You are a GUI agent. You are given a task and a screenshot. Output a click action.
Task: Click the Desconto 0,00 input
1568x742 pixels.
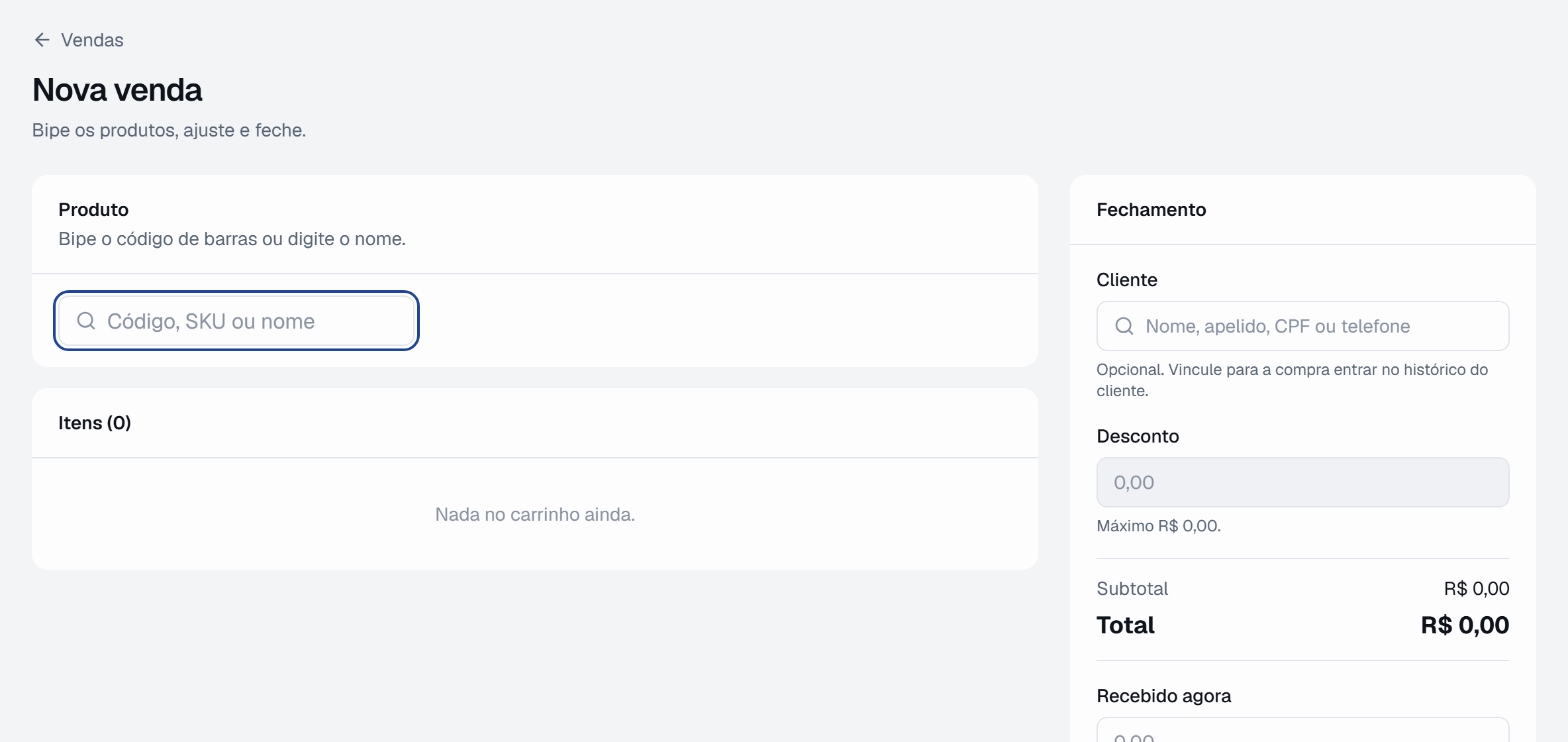tap(1302, 482)
